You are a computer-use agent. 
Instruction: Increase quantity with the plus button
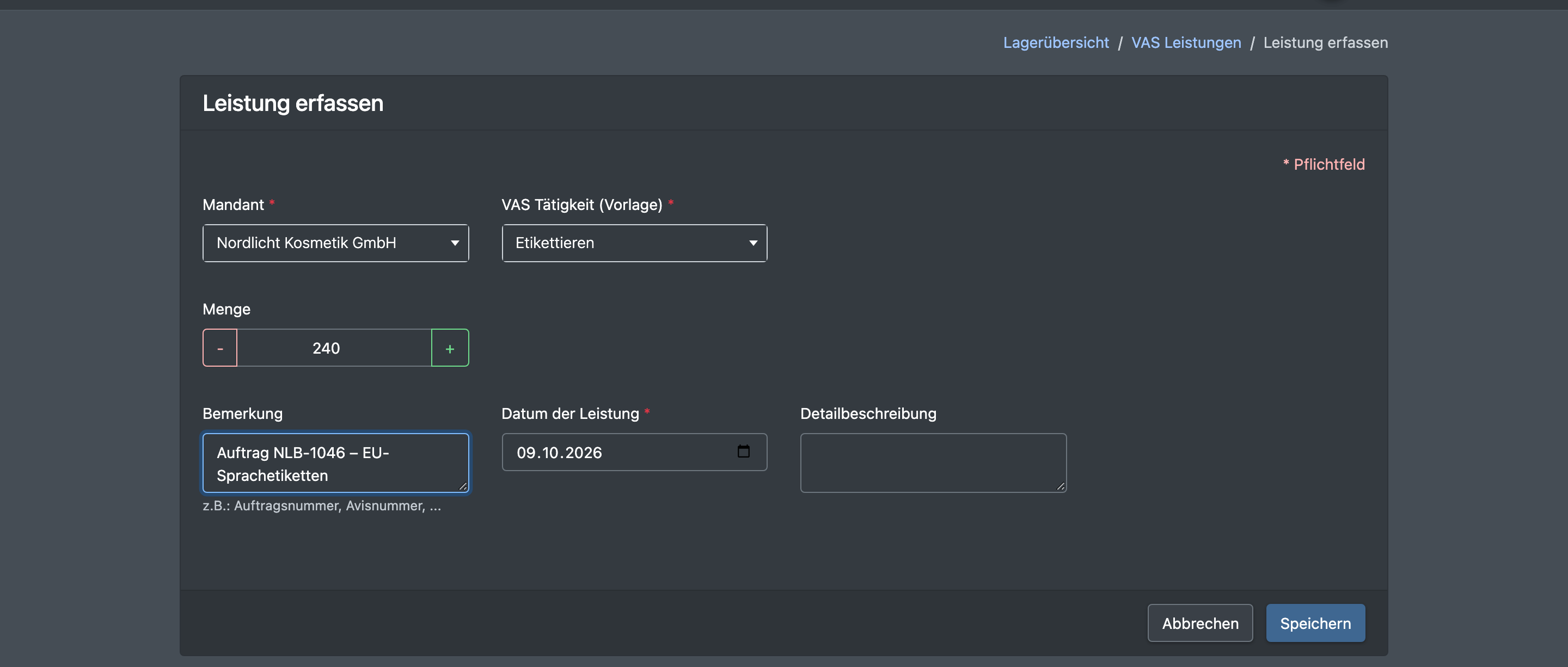[x=450, y=348]
